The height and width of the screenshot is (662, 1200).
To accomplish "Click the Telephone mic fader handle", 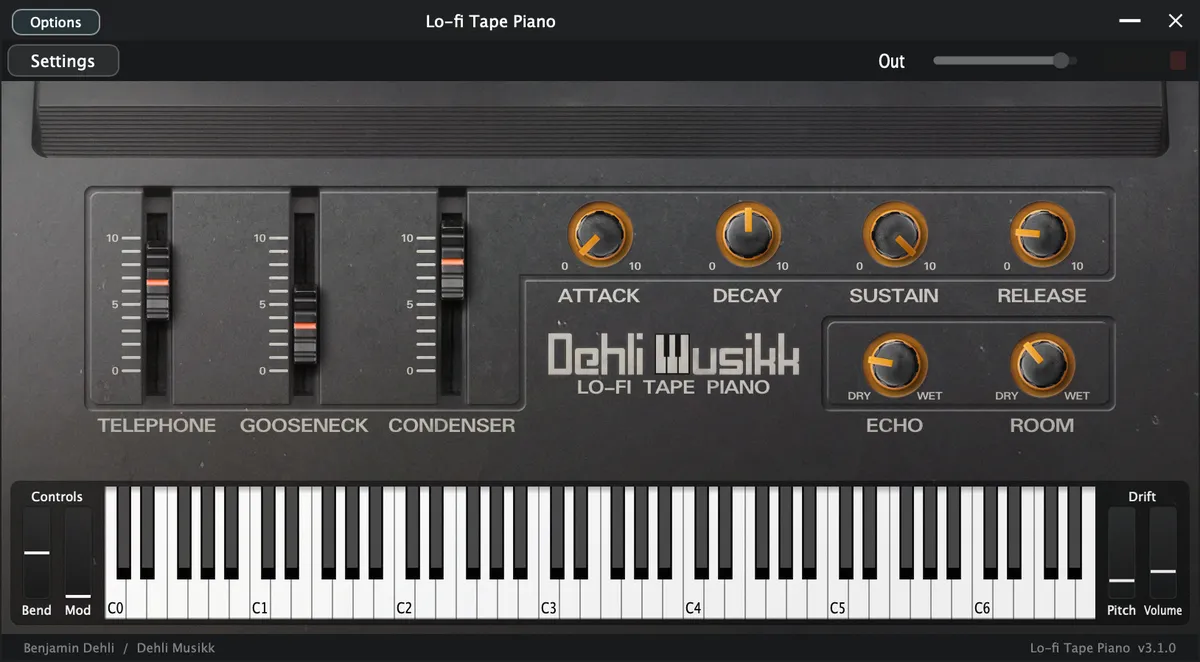I will coord(157,284).
